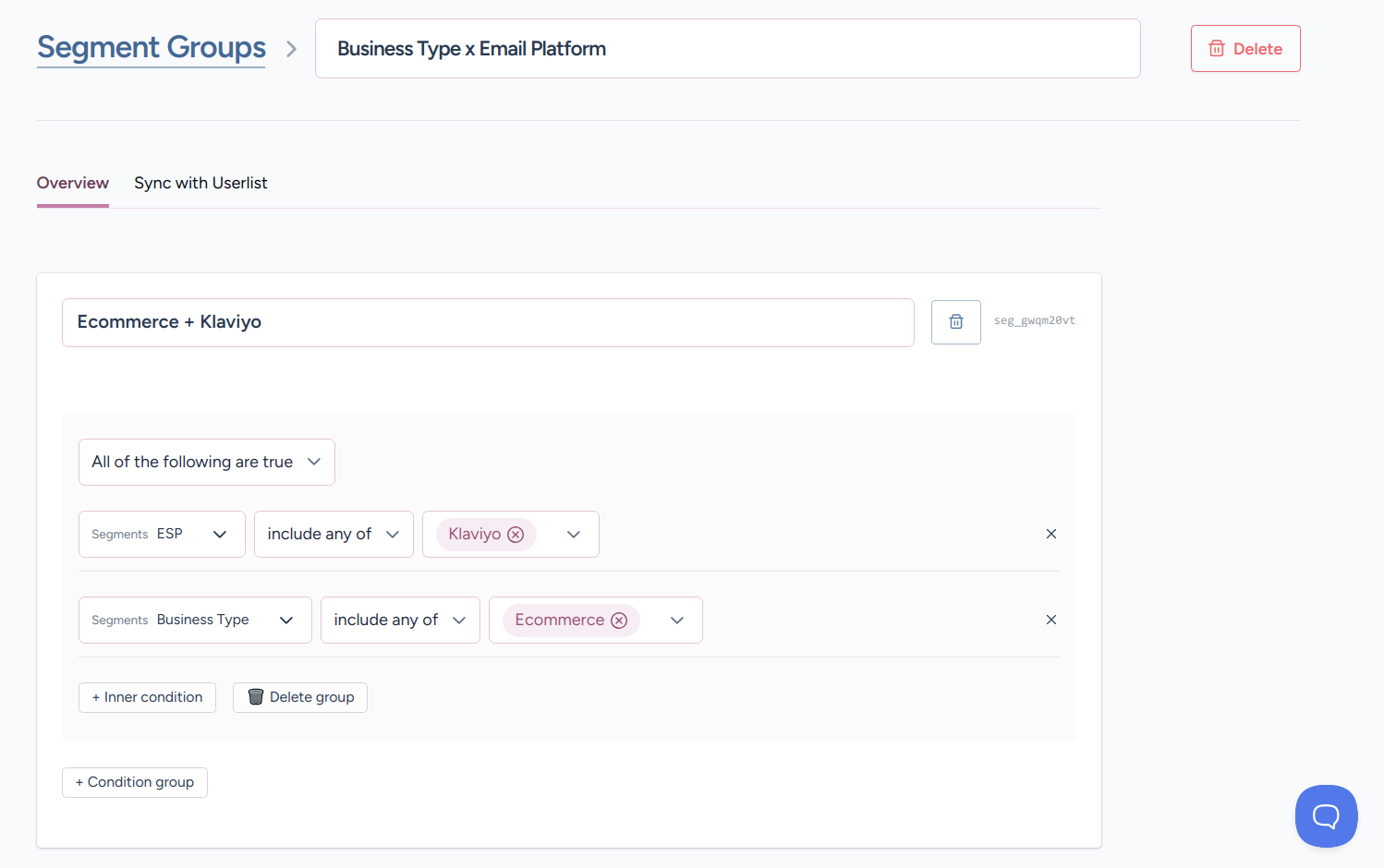
Task: Open the chat support widget
Action: [x=1326, y=815]
